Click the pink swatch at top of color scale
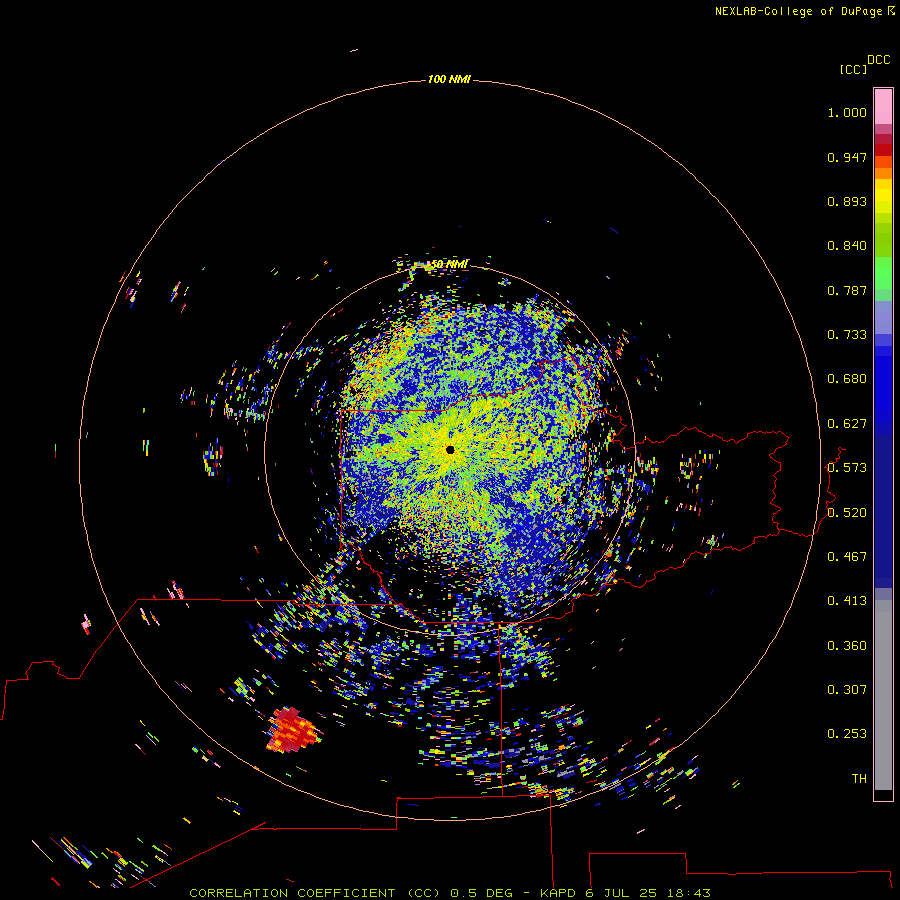 click(x=883, y=107)
